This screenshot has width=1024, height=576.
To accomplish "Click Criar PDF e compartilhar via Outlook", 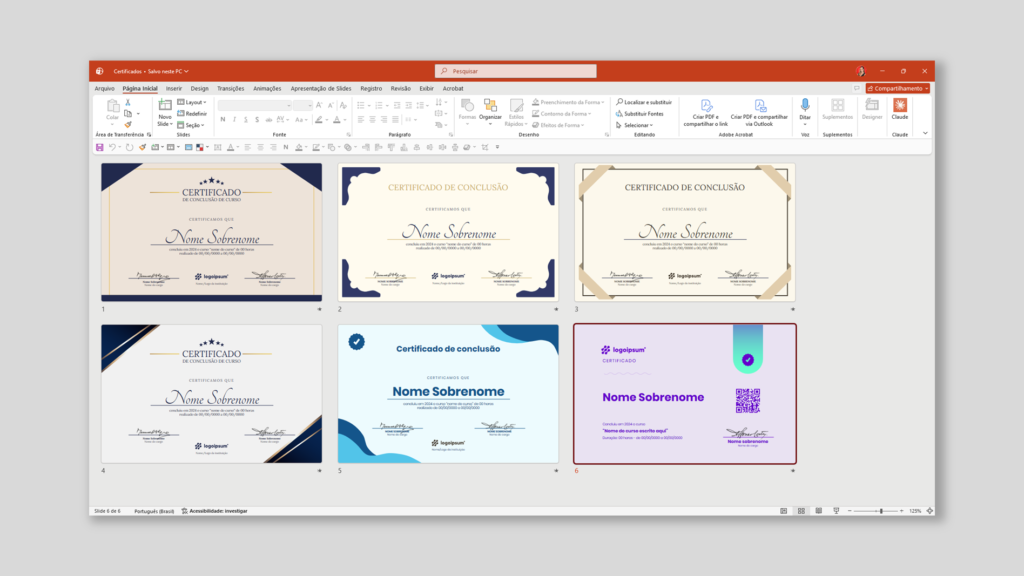I will pyautogui.click(x=759, y=113).
